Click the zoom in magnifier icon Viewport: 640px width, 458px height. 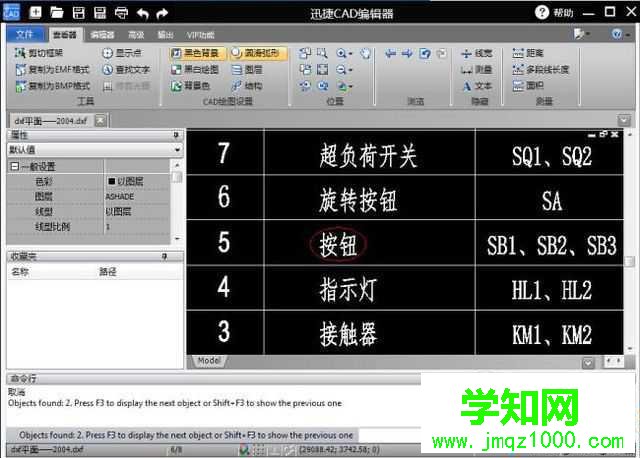tap(341, 53)
